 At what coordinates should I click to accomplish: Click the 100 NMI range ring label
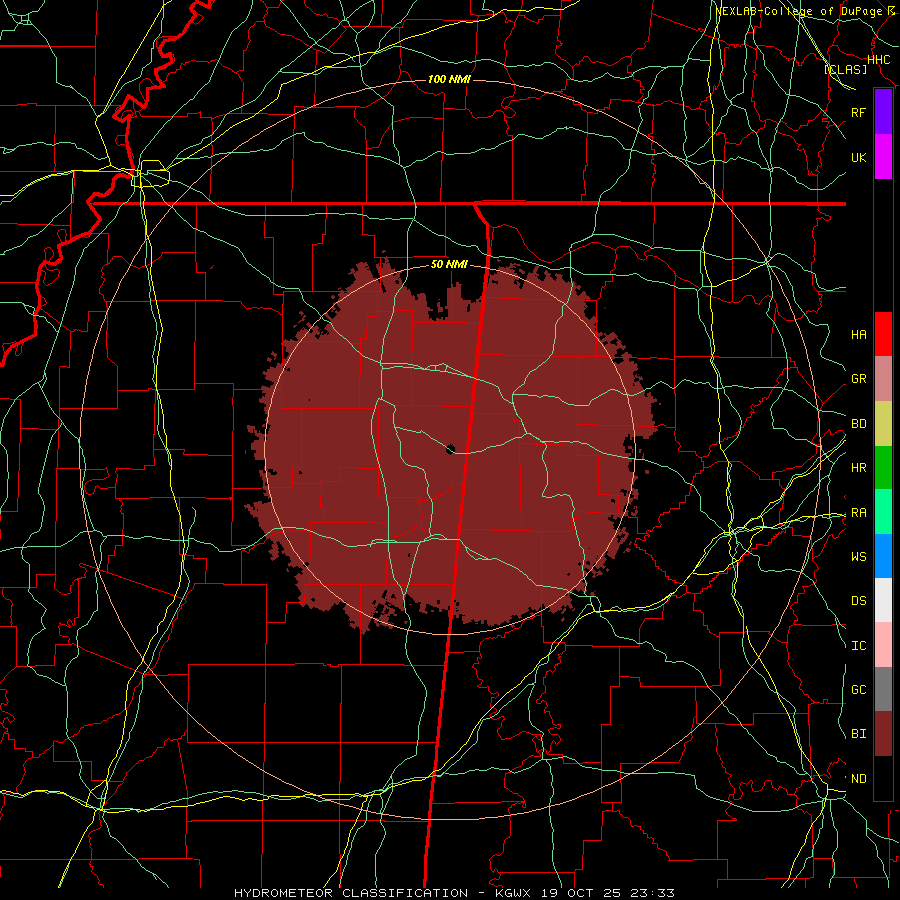449,79
